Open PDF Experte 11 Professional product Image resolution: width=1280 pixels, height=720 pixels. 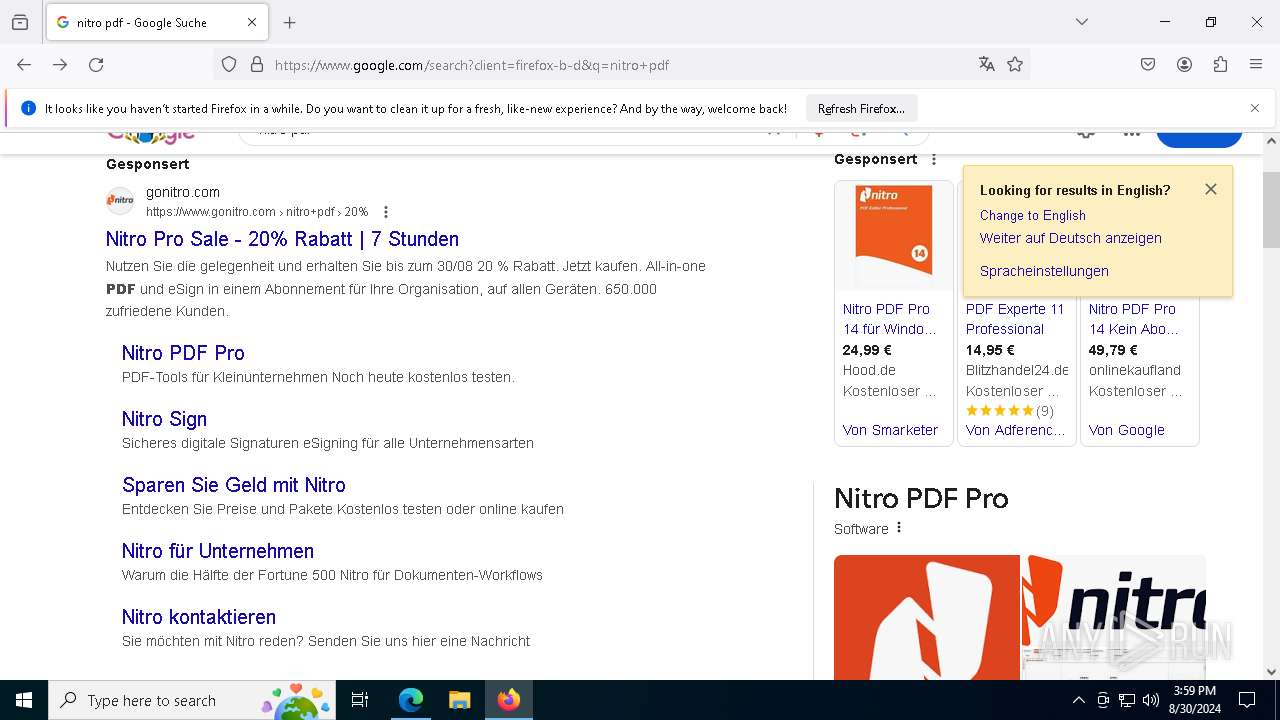coord(1015,319)
